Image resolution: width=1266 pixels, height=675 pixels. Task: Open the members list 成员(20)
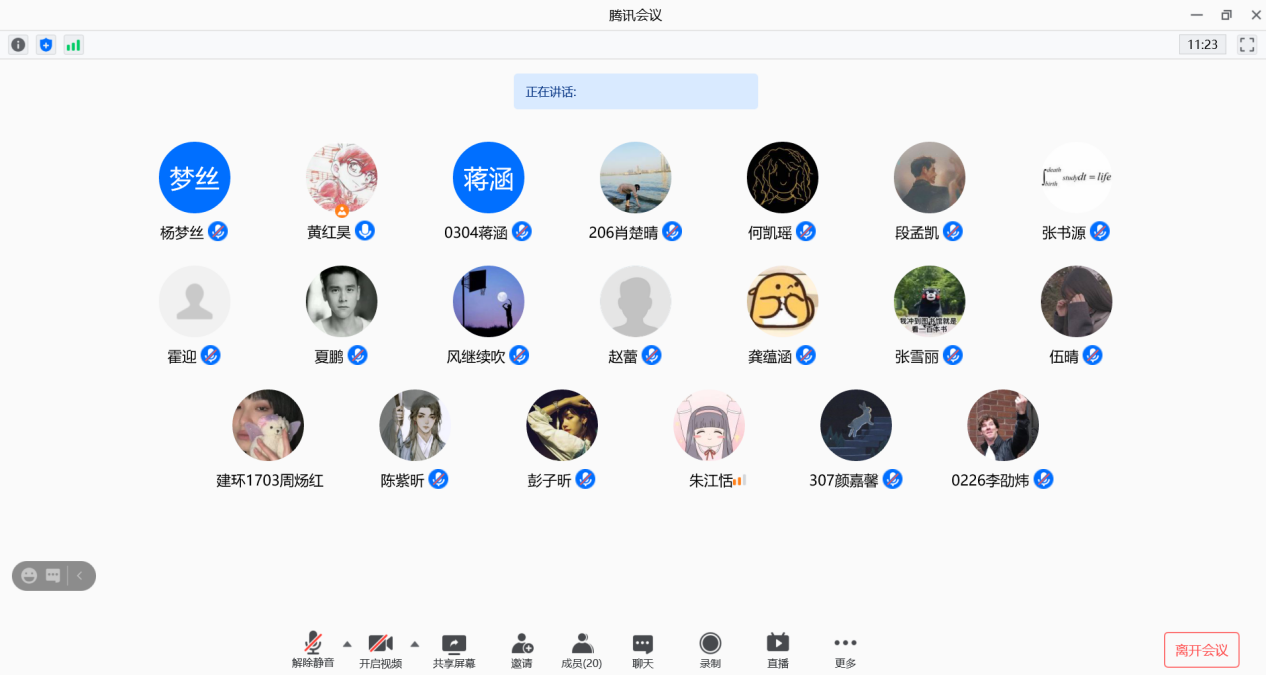[x=581, y=650]
